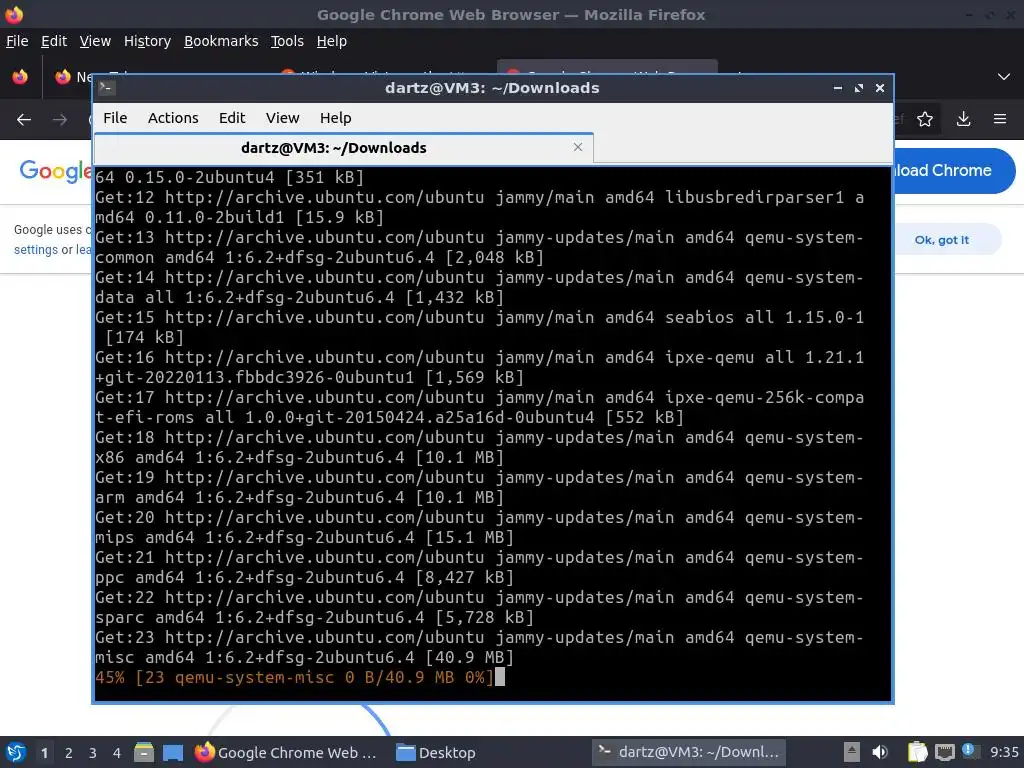Open Firefox File menu
The height and width of the screenshot is (768, 1024).
(17, 41)
